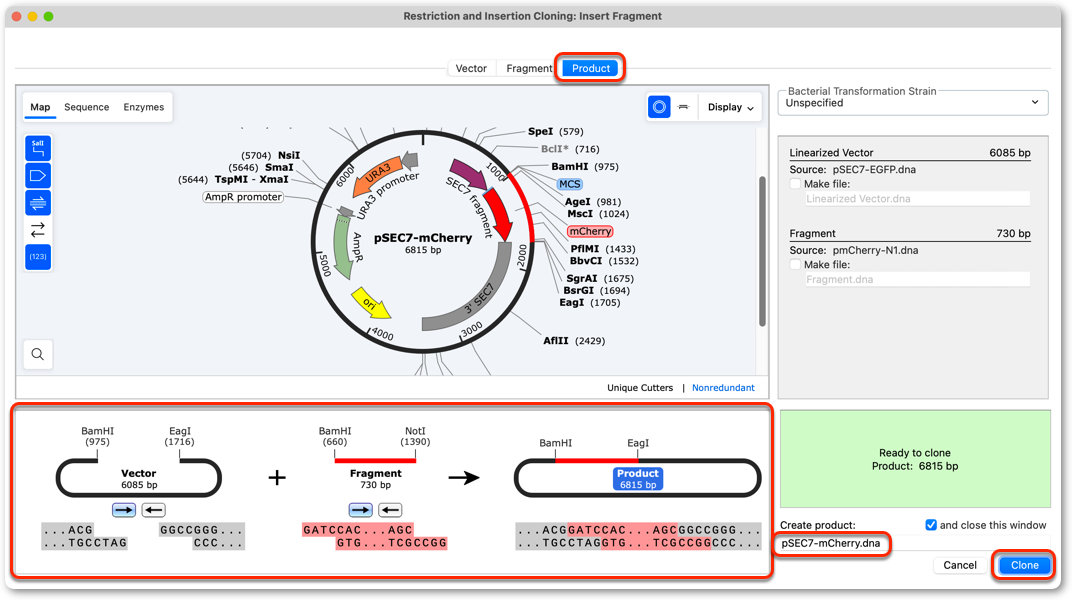The width and height of the screenshot is (1072, 600).
Task: Click Linearized Vector.dna file name field
Action: point(917,199)
